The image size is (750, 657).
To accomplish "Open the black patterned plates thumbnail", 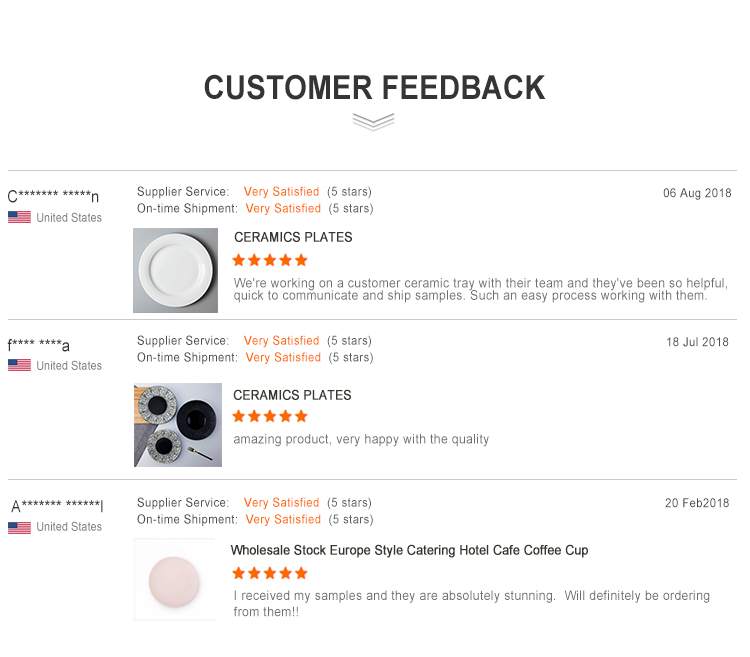I will (x=178, y=425).
